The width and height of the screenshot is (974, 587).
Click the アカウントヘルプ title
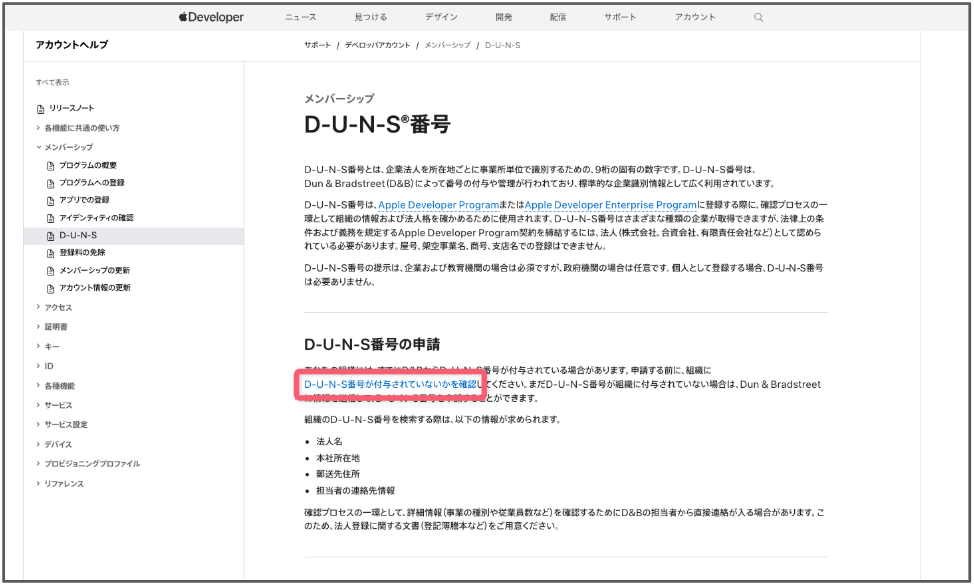coord(71,45)
